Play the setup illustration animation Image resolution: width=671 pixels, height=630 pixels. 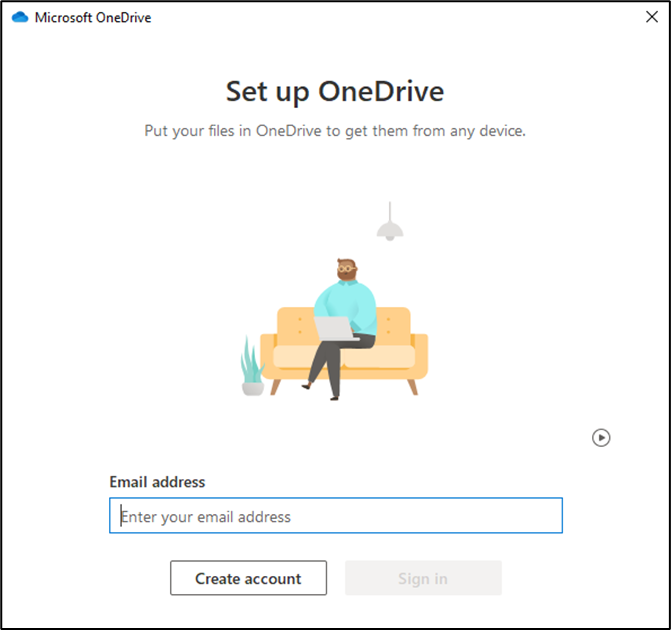601,438
